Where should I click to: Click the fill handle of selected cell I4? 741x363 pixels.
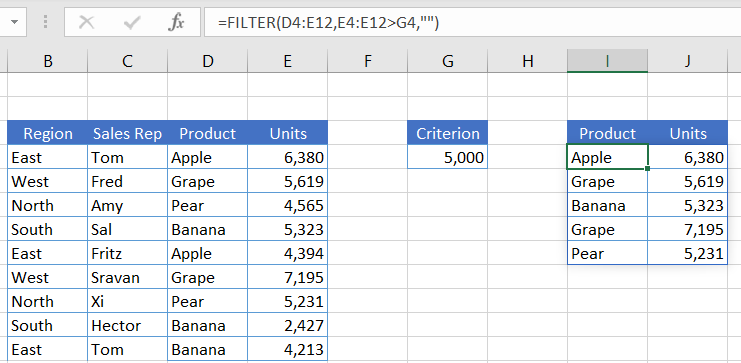(647, 168)
